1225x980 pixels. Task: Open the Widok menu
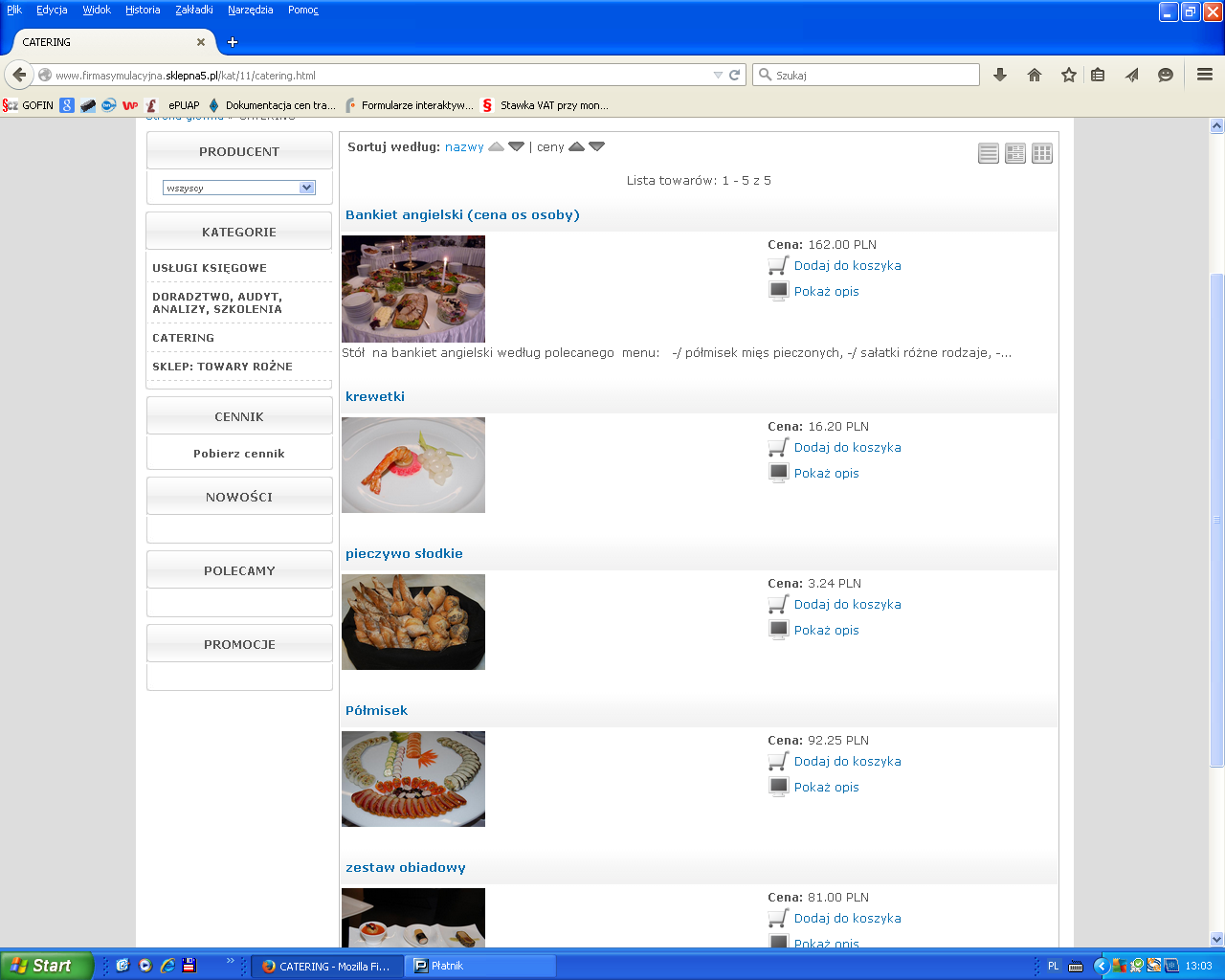[97, 10]
